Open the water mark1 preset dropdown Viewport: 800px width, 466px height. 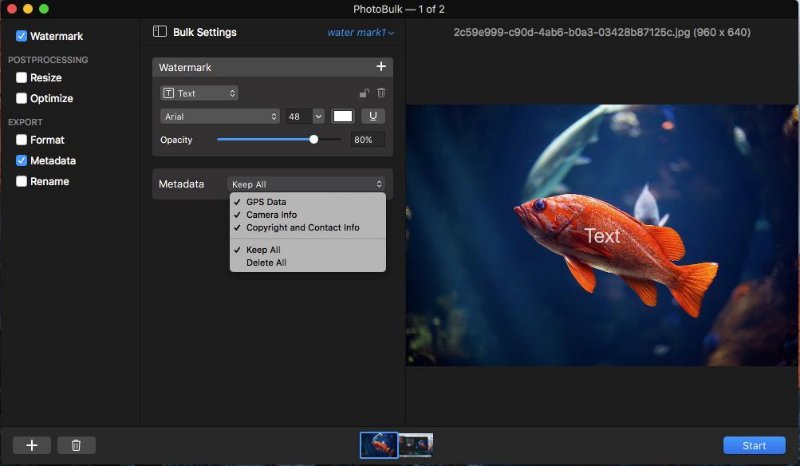[360, 32]
